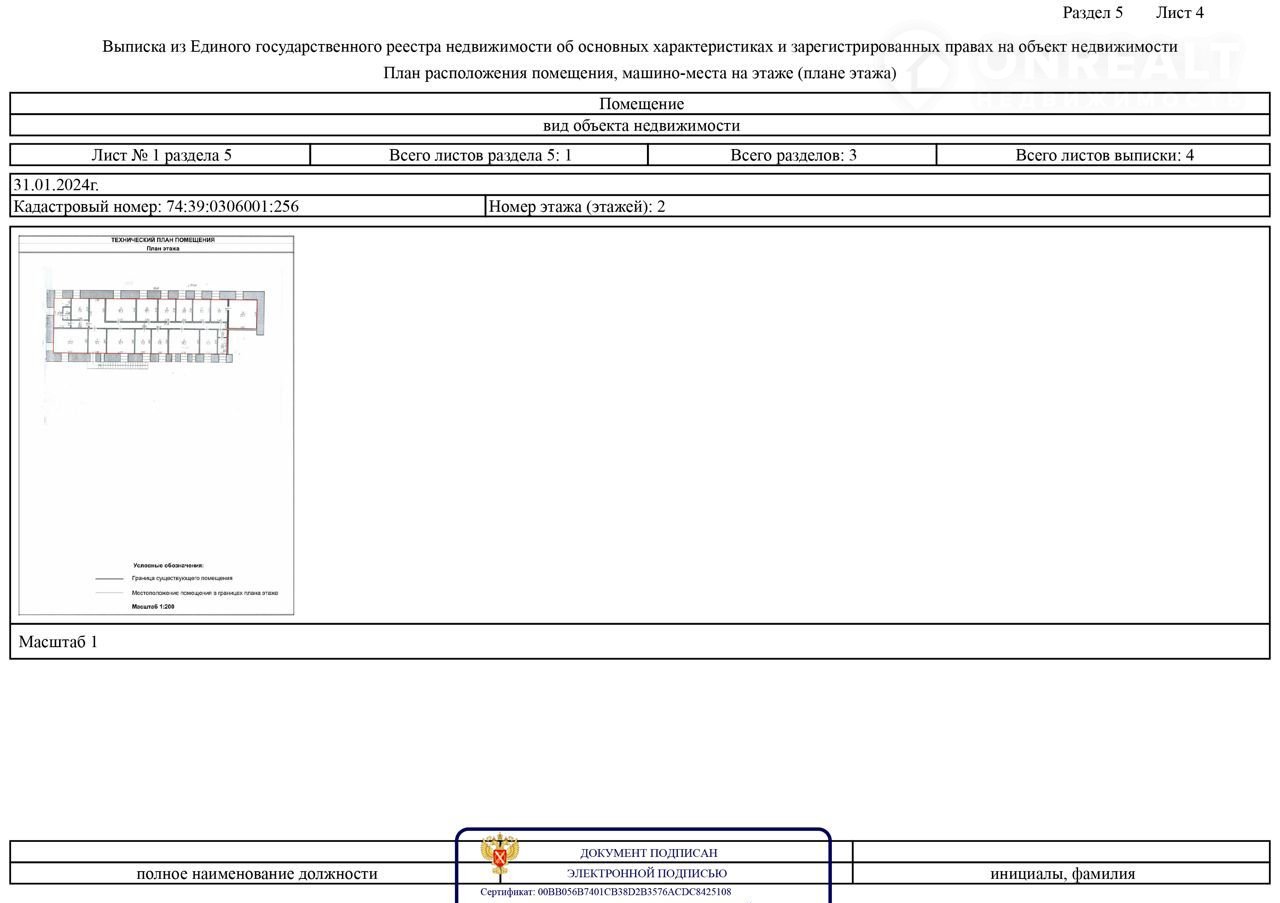Click the date 31.01.2024г.

point(56,185)
